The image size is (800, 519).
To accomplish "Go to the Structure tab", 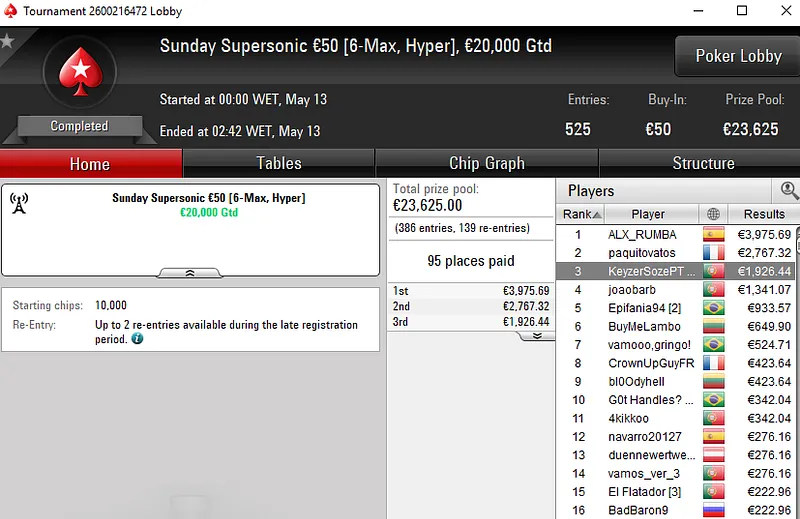I will tap(703, 164).
